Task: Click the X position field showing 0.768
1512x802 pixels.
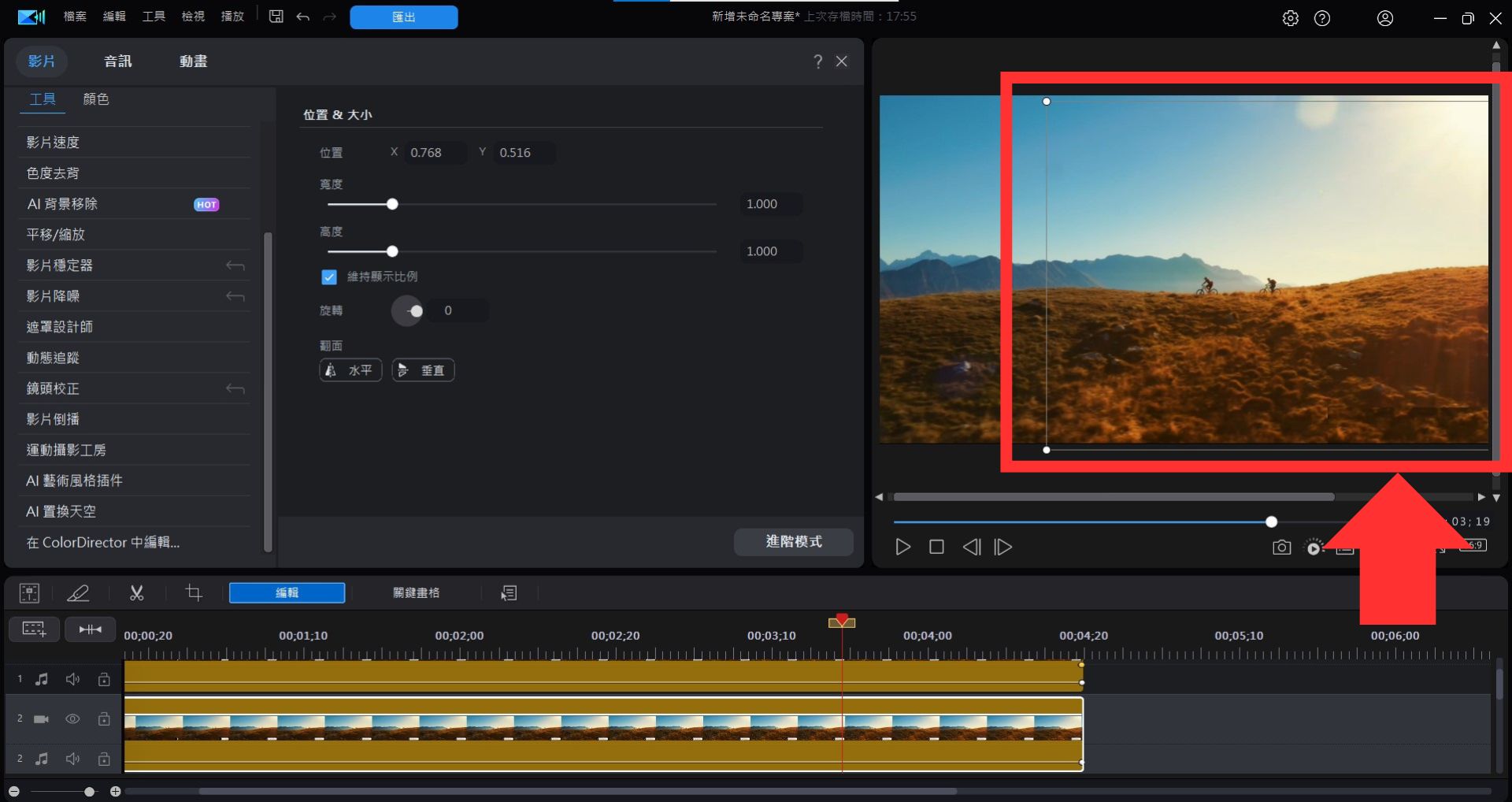Action: 435,153
